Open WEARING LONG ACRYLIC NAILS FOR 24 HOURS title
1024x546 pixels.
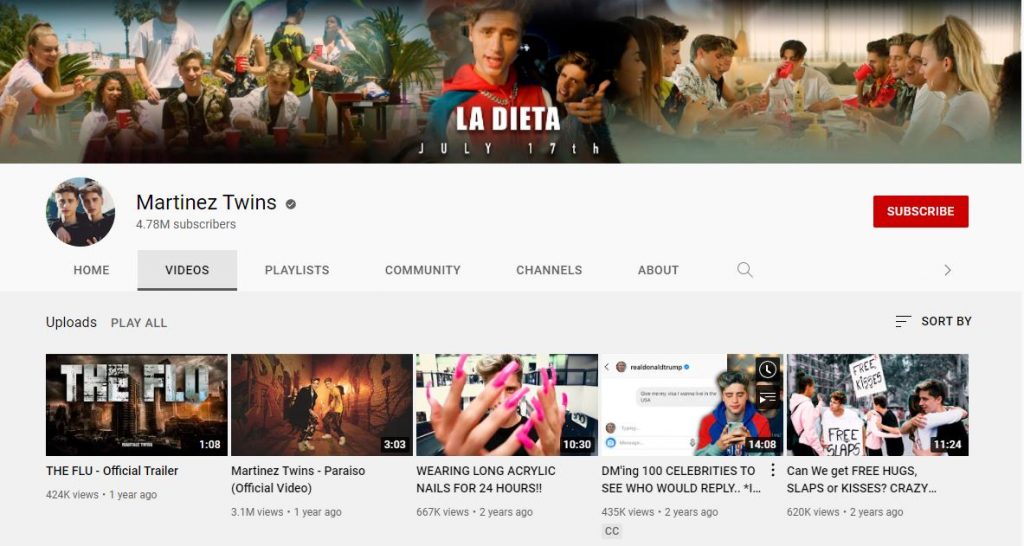point(486,479)
